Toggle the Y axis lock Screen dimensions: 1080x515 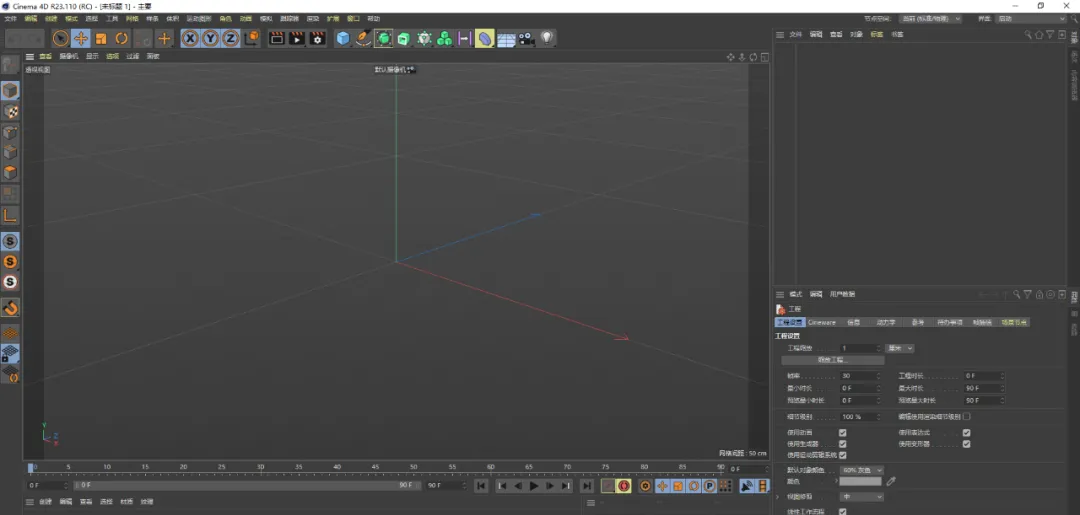point(210,39)
